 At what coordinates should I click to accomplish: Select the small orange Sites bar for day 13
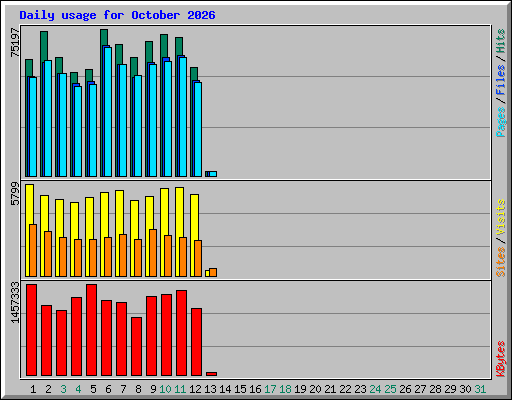(213, 273)
